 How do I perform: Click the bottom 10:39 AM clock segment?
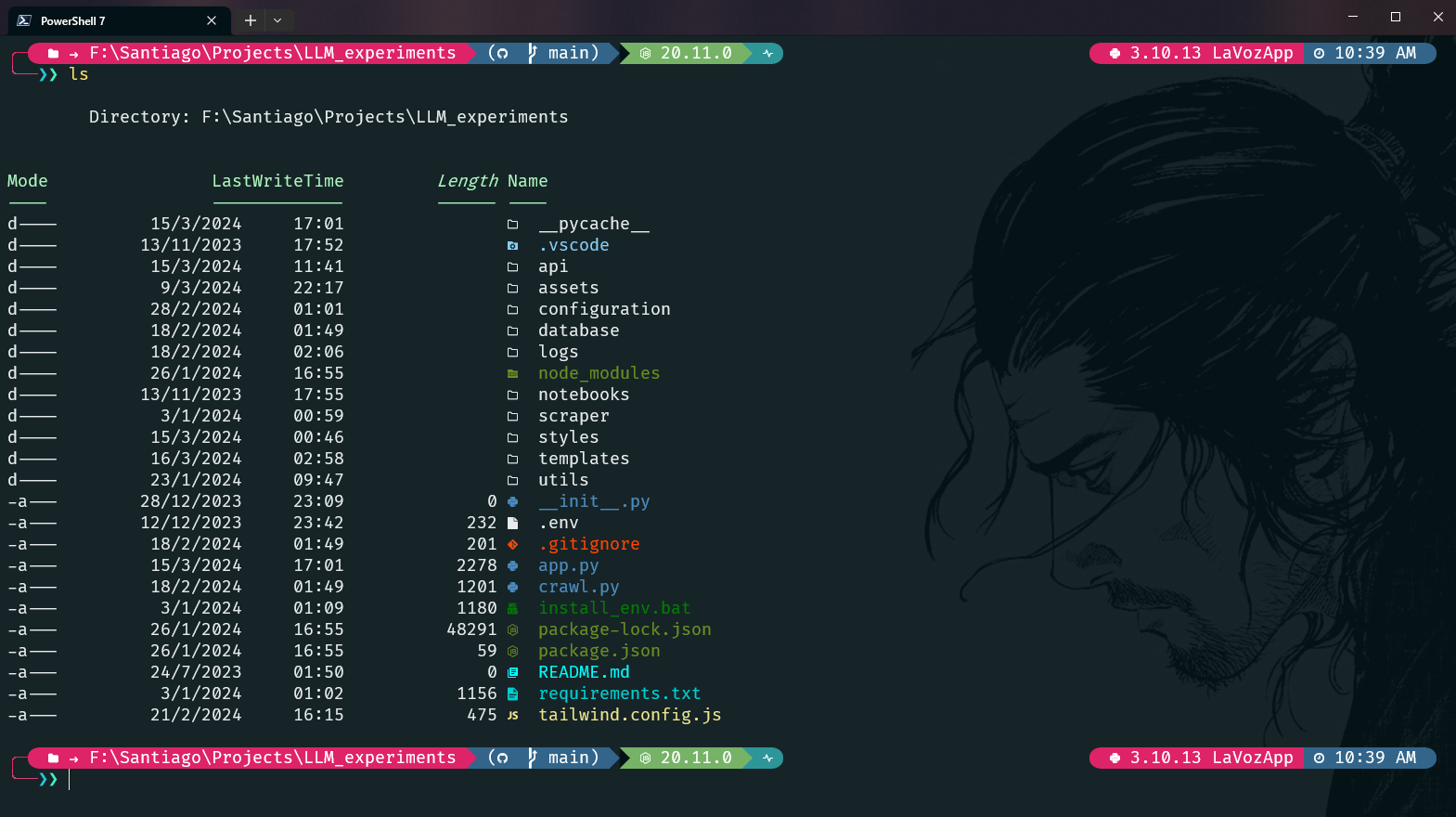1370,758
